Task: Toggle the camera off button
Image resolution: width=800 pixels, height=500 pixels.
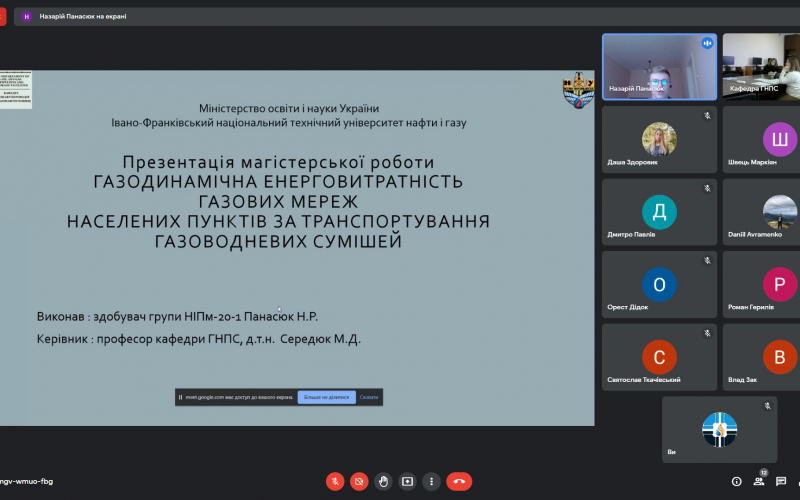Action: [x=359, y=481]
